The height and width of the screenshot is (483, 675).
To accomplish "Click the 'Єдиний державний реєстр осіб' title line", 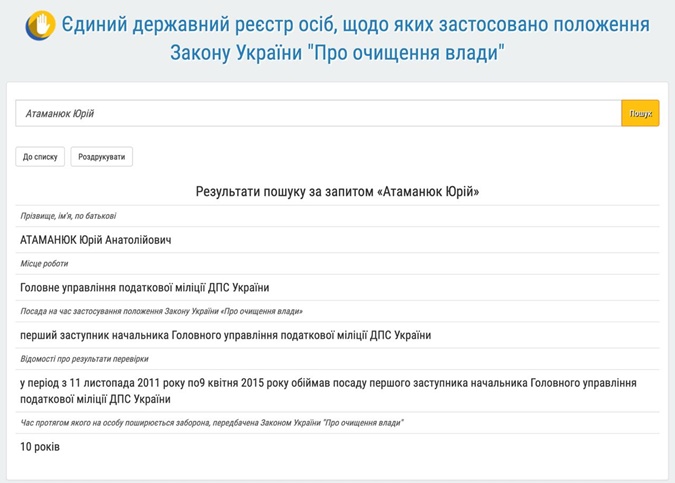I will [x=354, y=24].
